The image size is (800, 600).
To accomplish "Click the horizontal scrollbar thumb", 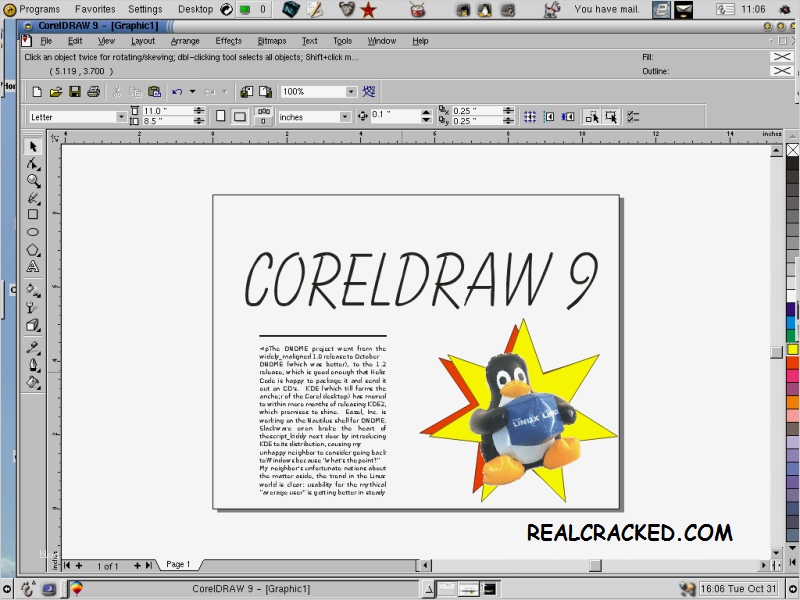I will (595, 565).
